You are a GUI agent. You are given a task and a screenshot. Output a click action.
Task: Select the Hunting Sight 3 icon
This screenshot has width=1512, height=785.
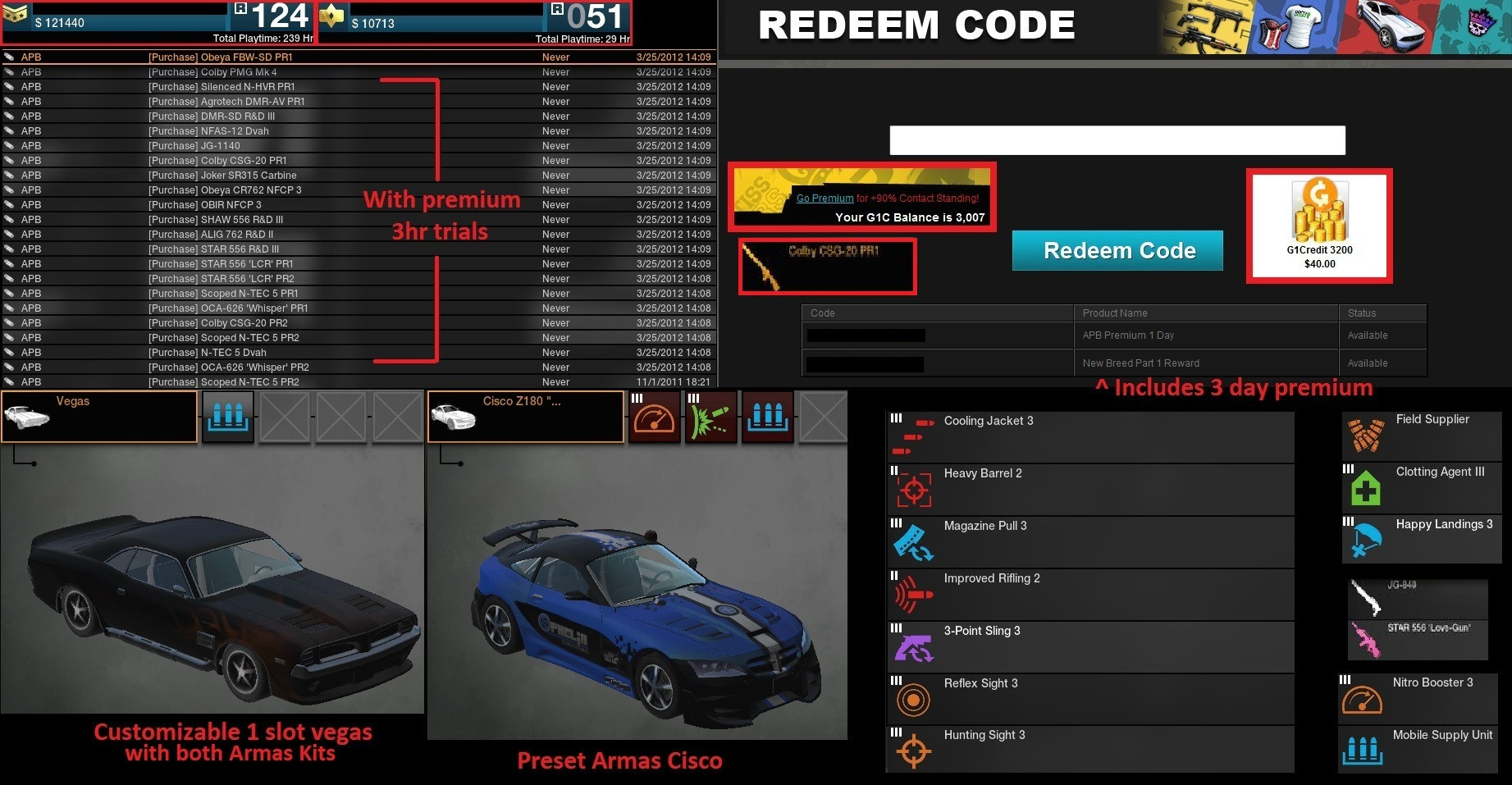point(913,751)
